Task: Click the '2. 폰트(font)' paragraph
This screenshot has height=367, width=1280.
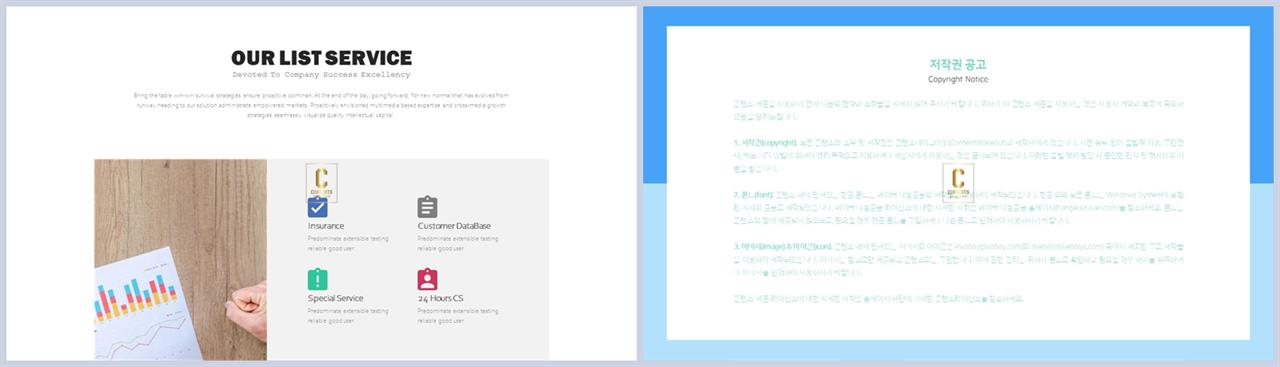Action: [x=958, y=209]
